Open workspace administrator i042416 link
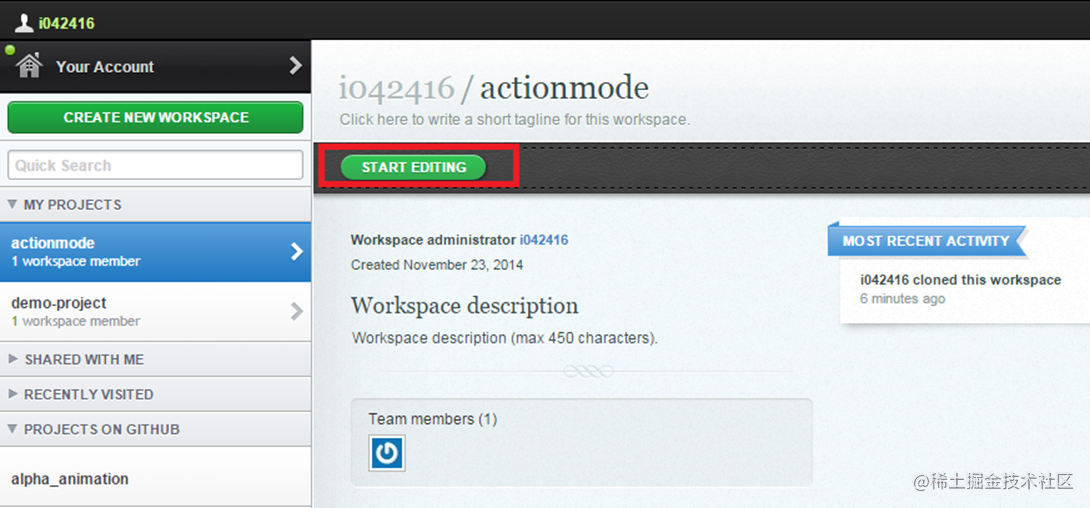Image resolution: width=1090 pixels, height=508 pixels. coord(544,240)
